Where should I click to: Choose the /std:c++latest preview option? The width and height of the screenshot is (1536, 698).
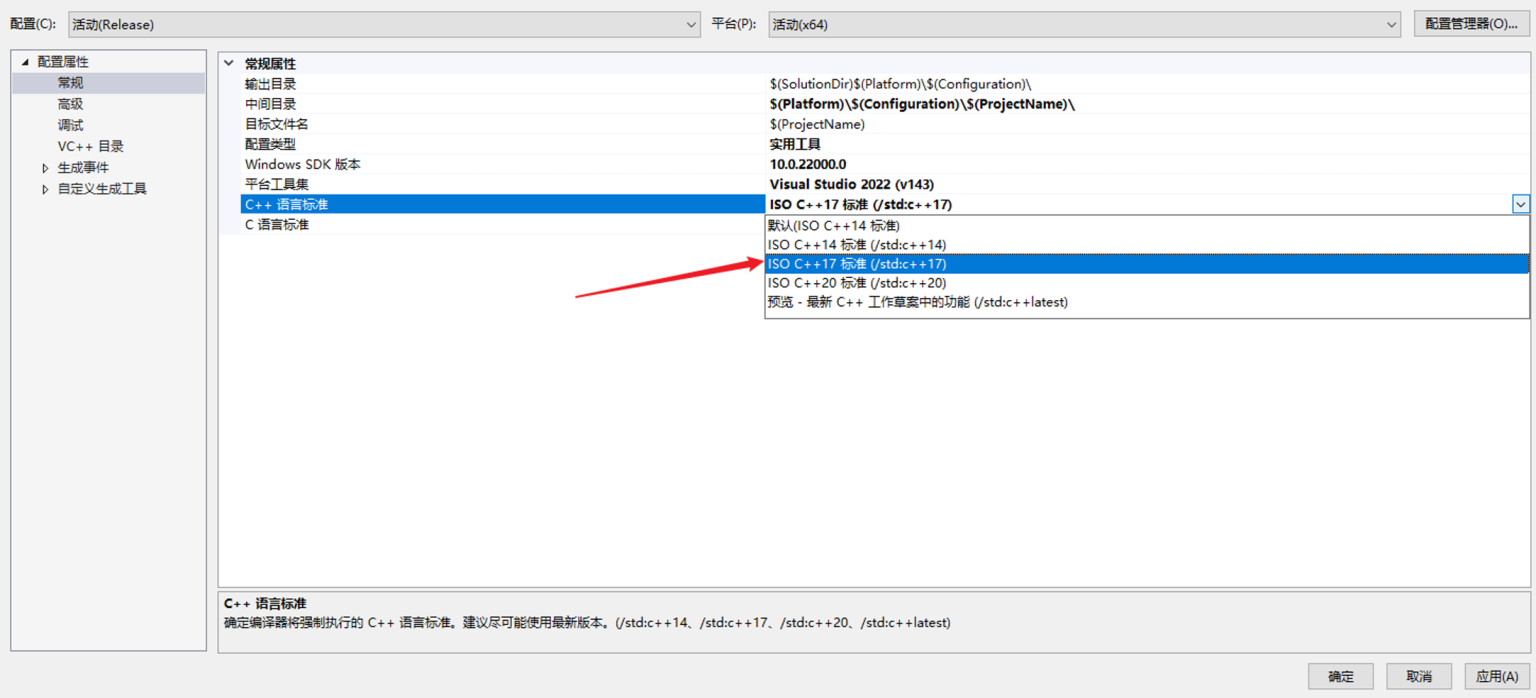917,302
